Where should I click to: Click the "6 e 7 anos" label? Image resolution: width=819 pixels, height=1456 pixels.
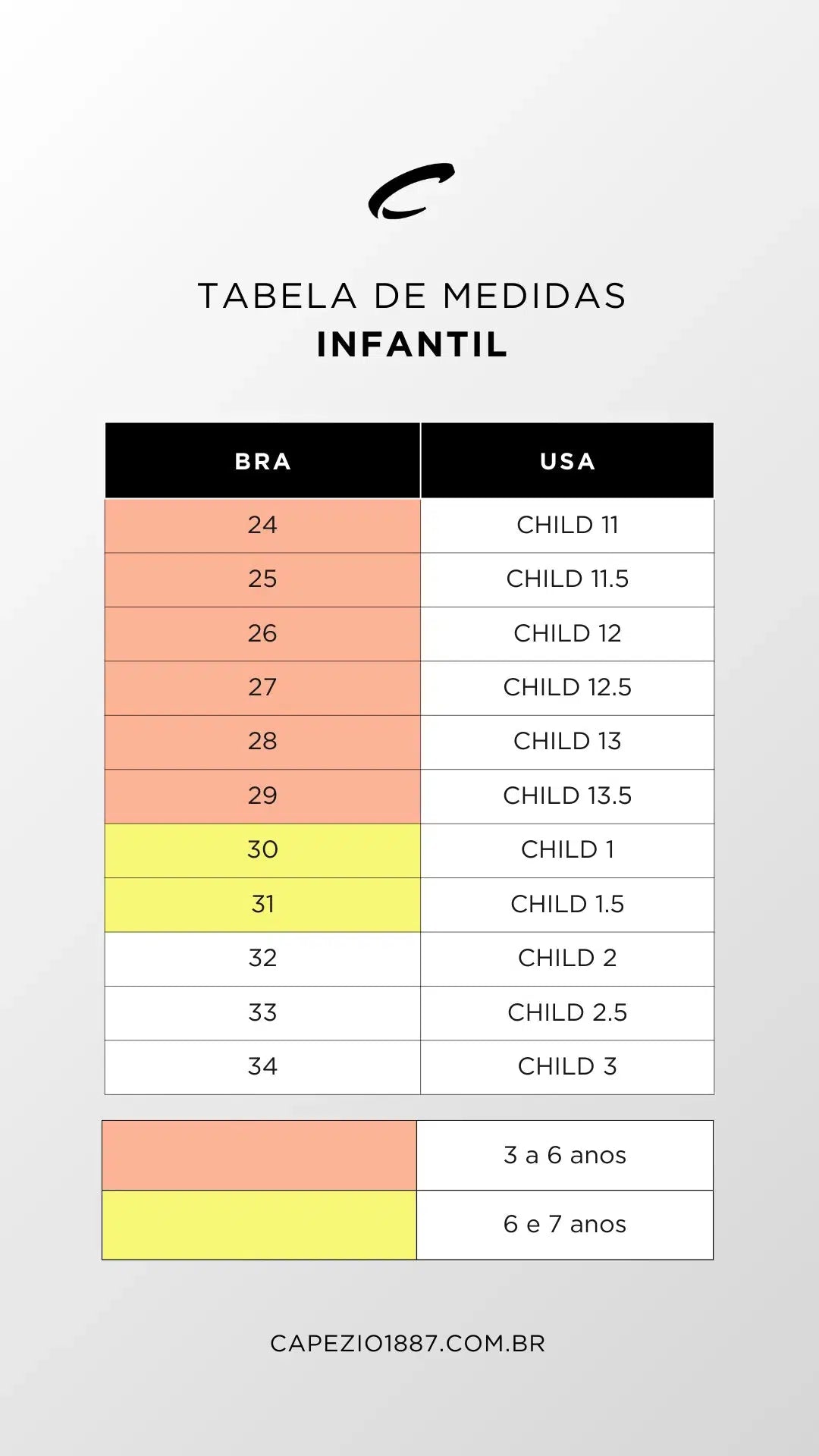pos(565,1224)
